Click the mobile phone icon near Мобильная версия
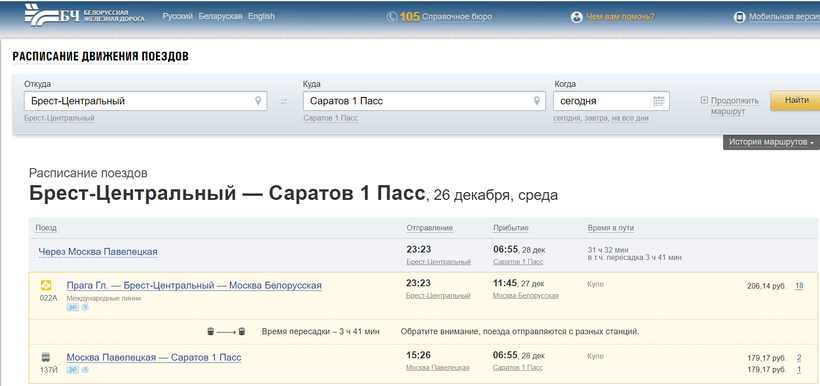The width and height of the screenshot is (820, 386). tap(739, 17)
